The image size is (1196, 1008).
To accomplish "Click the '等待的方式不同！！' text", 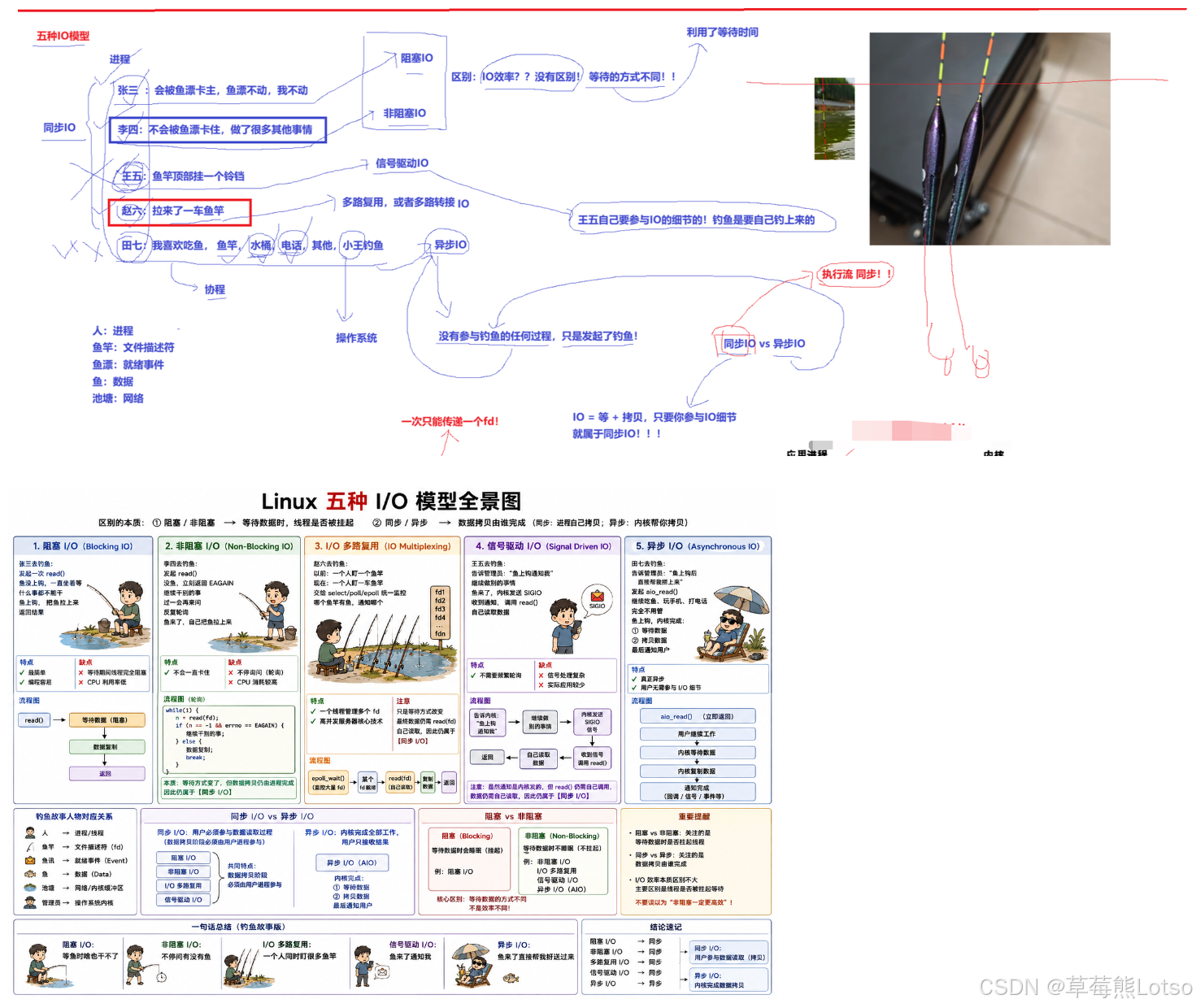I will click(x=632, y=77).
